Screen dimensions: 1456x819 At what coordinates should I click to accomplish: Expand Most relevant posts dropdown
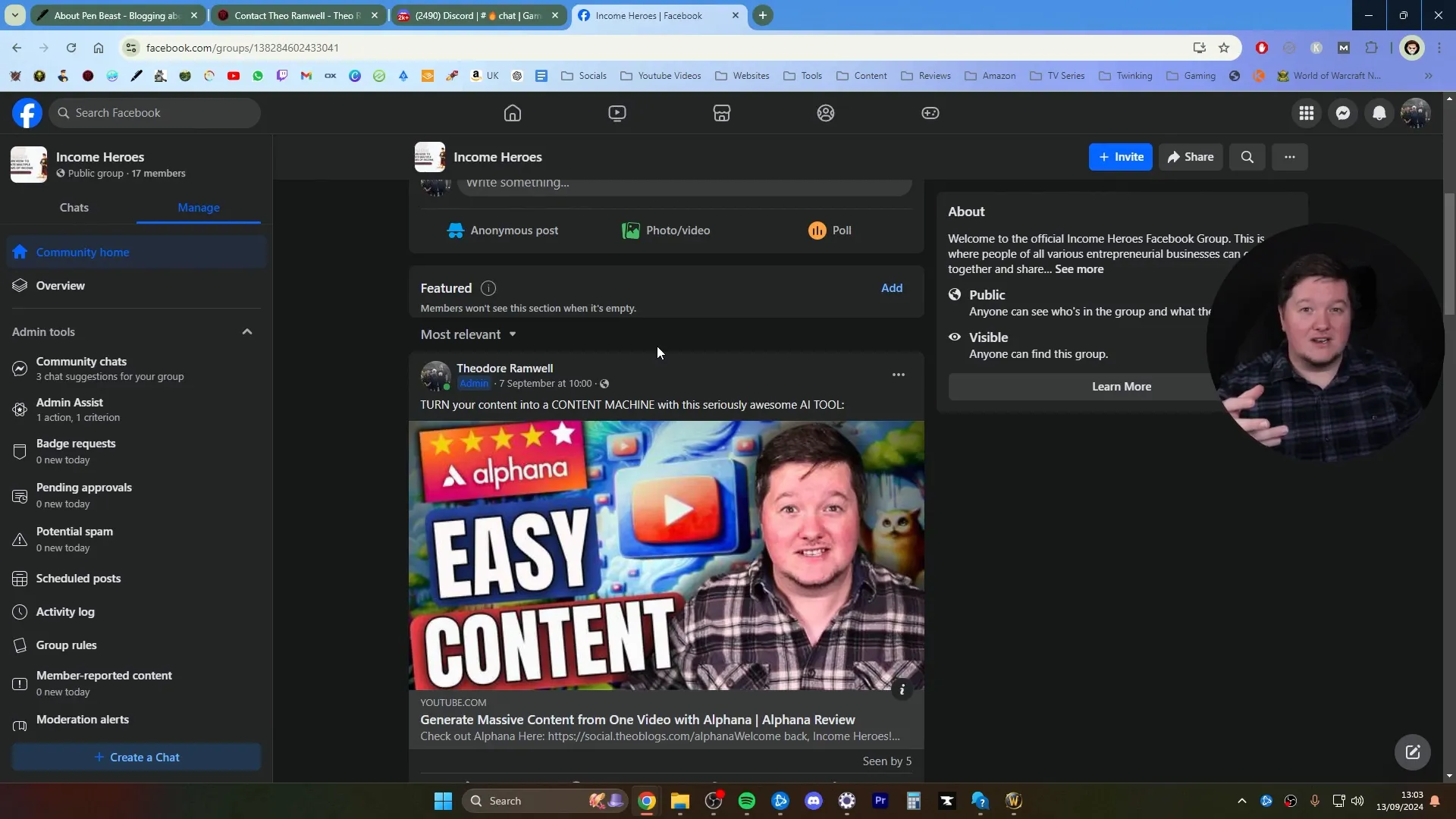pyautogui.click(x=466, y=334)
